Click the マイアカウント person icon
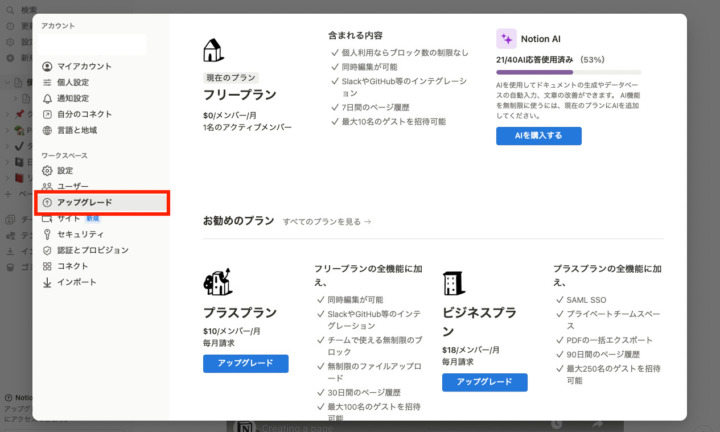Image resolution: width=720 pixels, height=432 pixels. 47,67
